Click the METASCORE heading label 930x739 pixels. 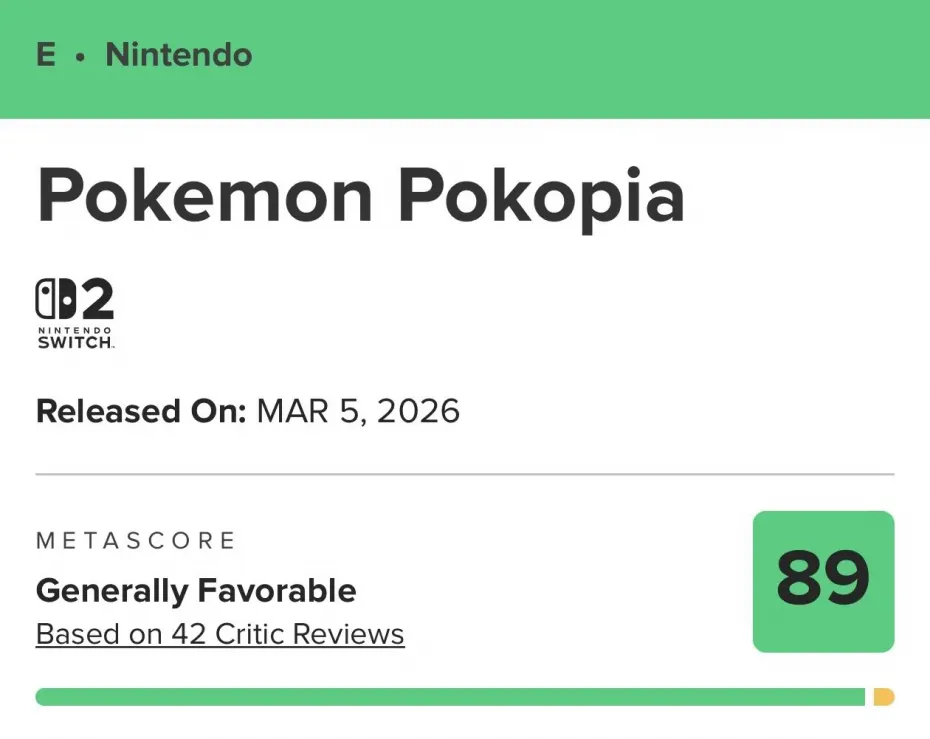(136, 541)
